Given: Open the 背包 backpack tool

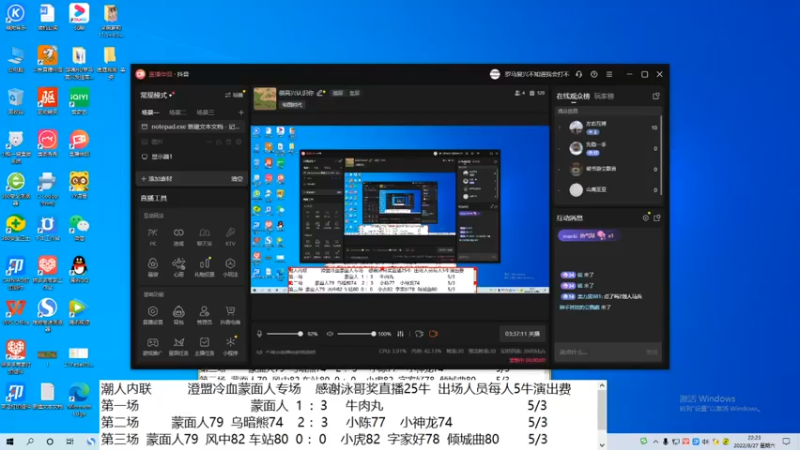Looking at the screenshot, I should coord(179,315).
